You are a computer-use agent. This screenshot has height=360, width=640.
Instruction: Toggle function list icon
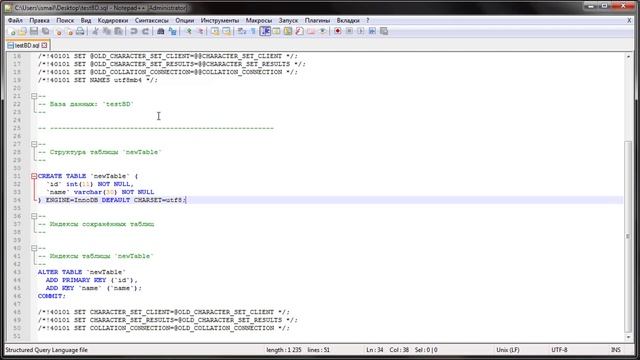click(299, 31)
